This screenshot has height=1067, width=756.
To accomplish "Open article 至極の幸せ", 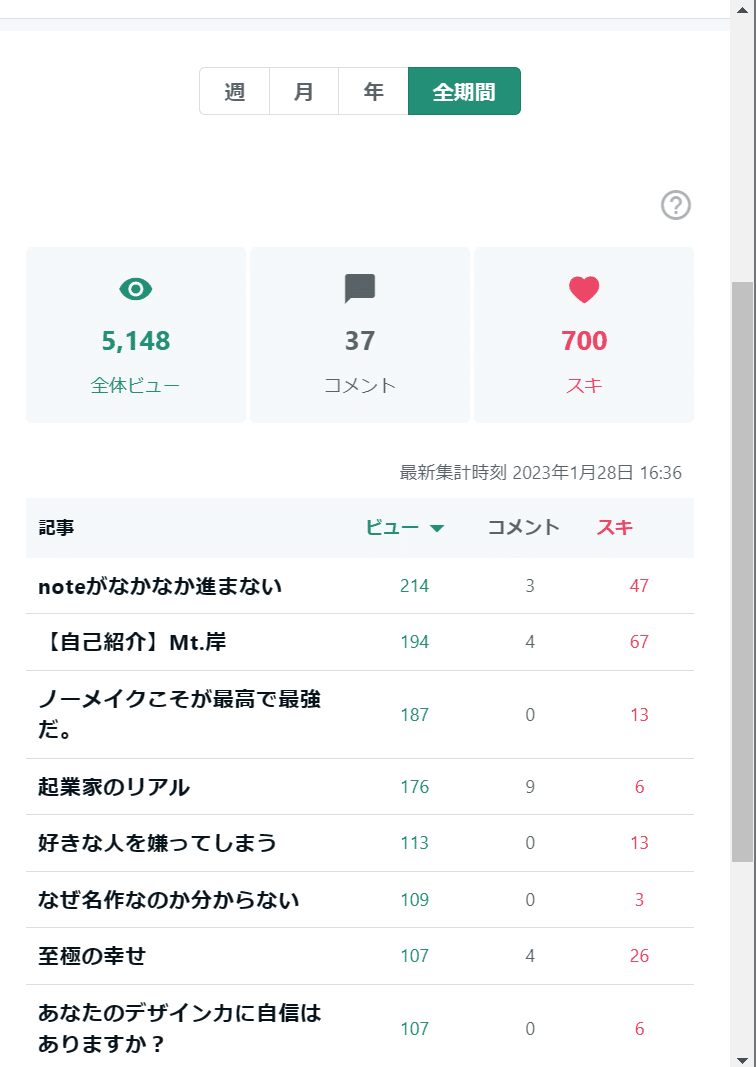I will coord(92,956).
